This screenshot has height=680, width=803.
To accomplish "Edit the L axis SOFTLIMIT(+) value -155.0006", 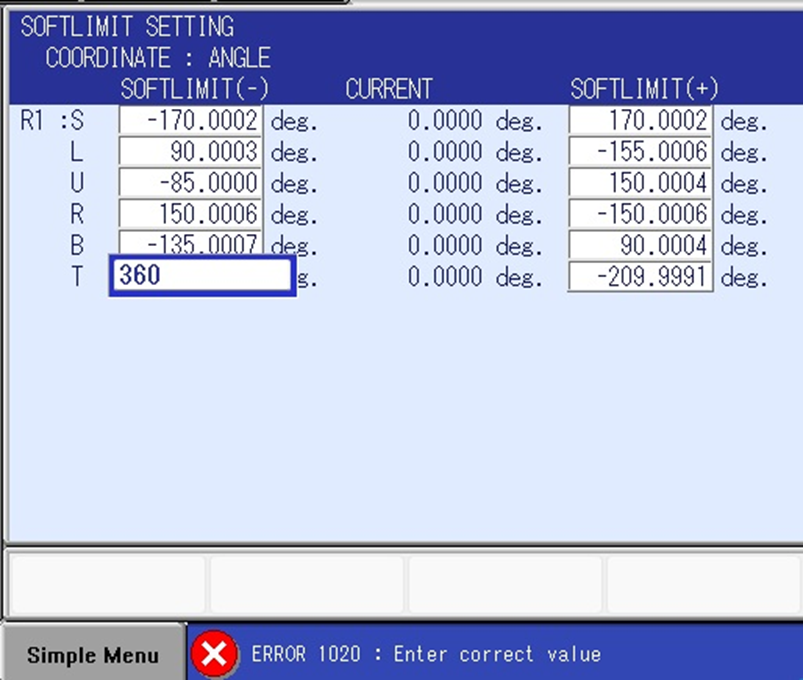I will pos(640,153).
